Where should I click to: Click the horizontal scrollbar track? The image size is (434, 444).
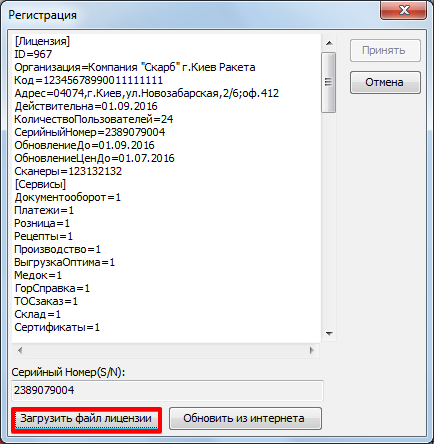166,350
